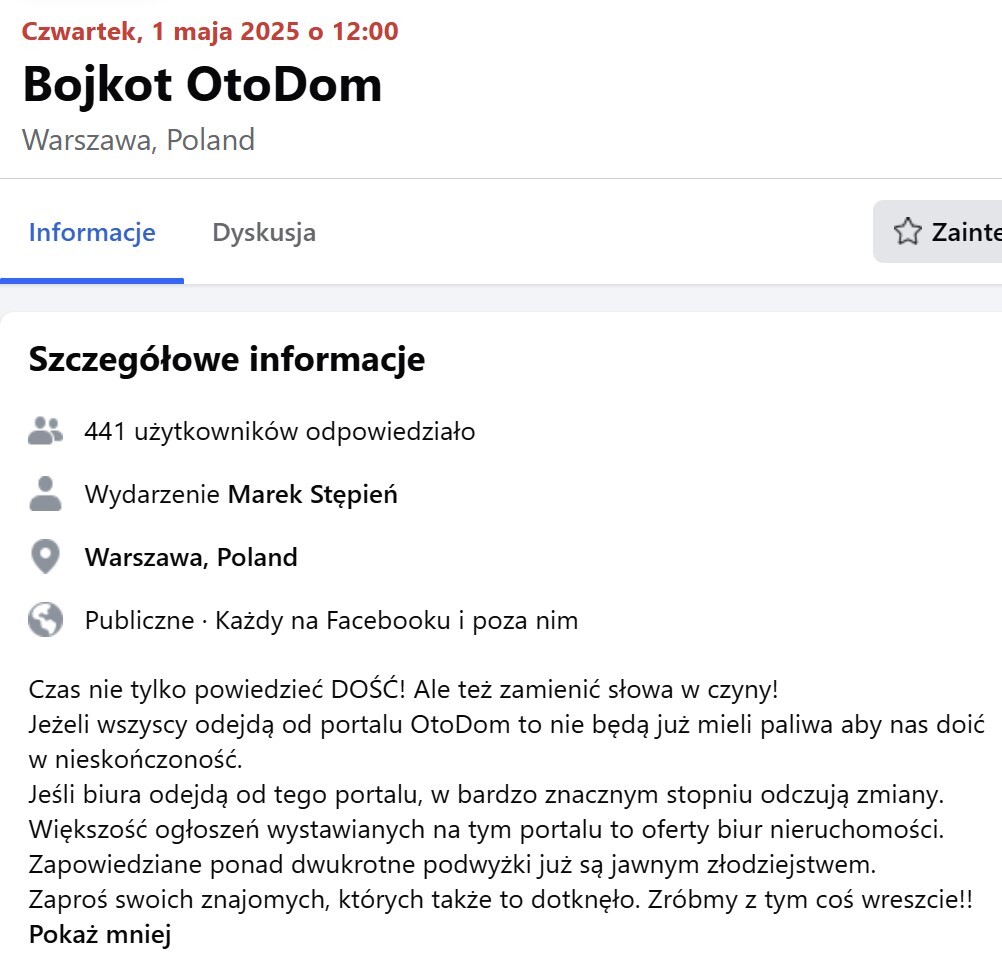Open Marek Stępień's profile link

click(313, 494)
